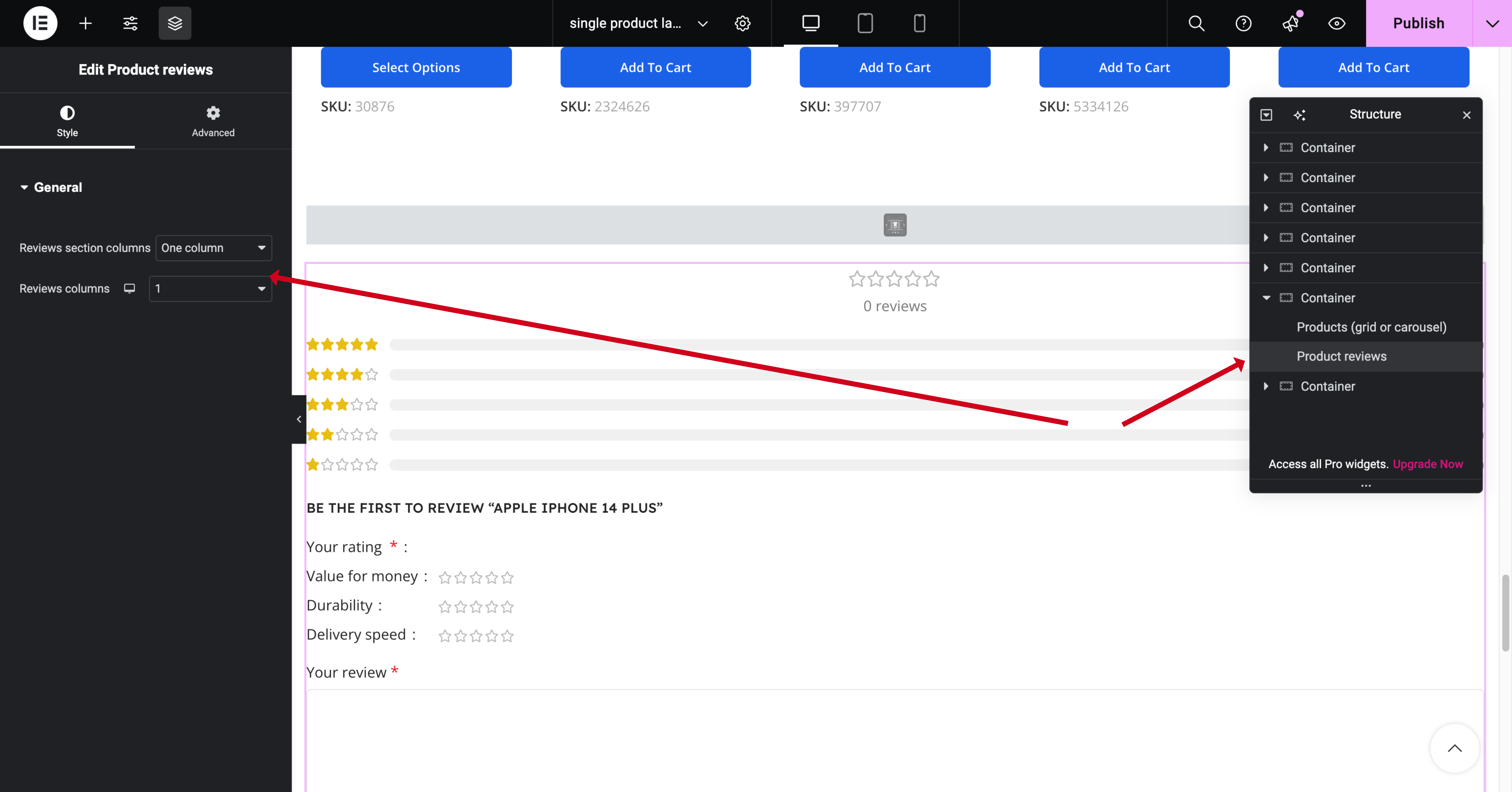Image resolution: width=1512 pixels, height=792 pixels.
Task: Expand the fourth Container in Structure
Action: pos(1266,238)
